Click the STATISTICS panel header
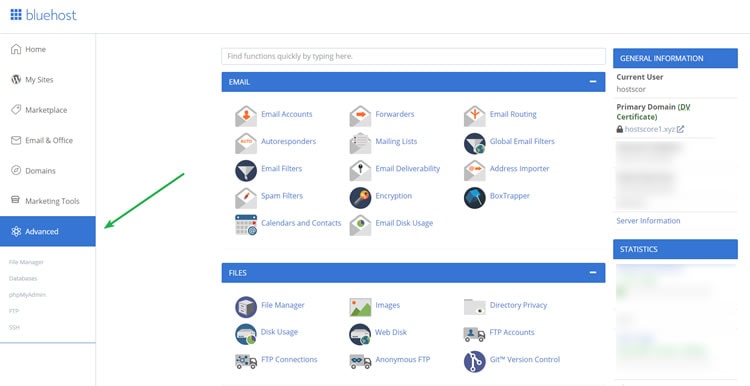This screenshot has width=750, height=386. tap(675, 249)
